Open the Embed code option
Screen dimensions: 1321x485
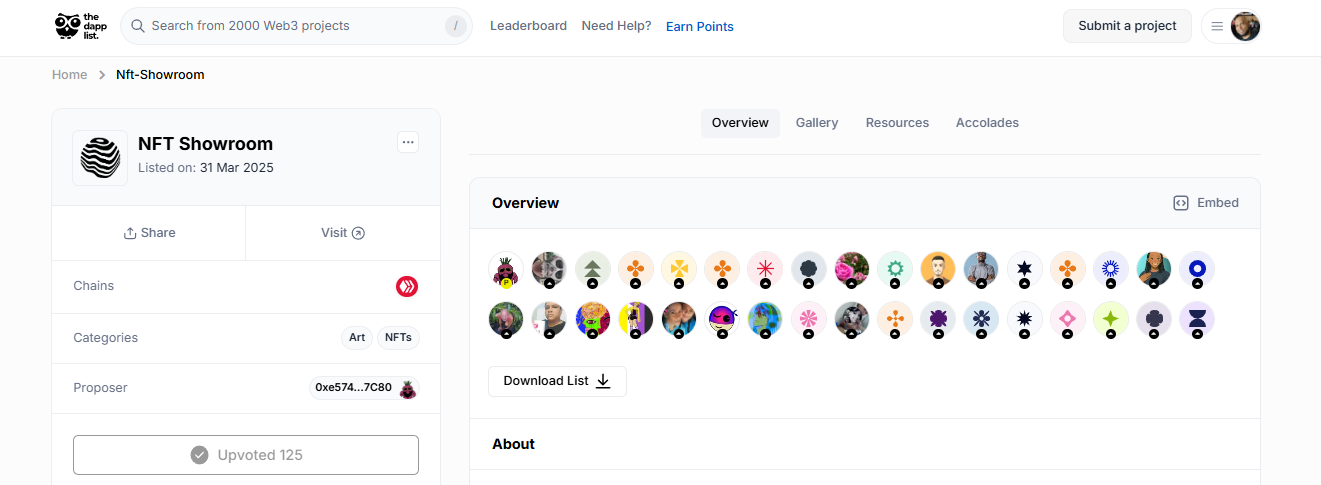(x=1206, y=203)
